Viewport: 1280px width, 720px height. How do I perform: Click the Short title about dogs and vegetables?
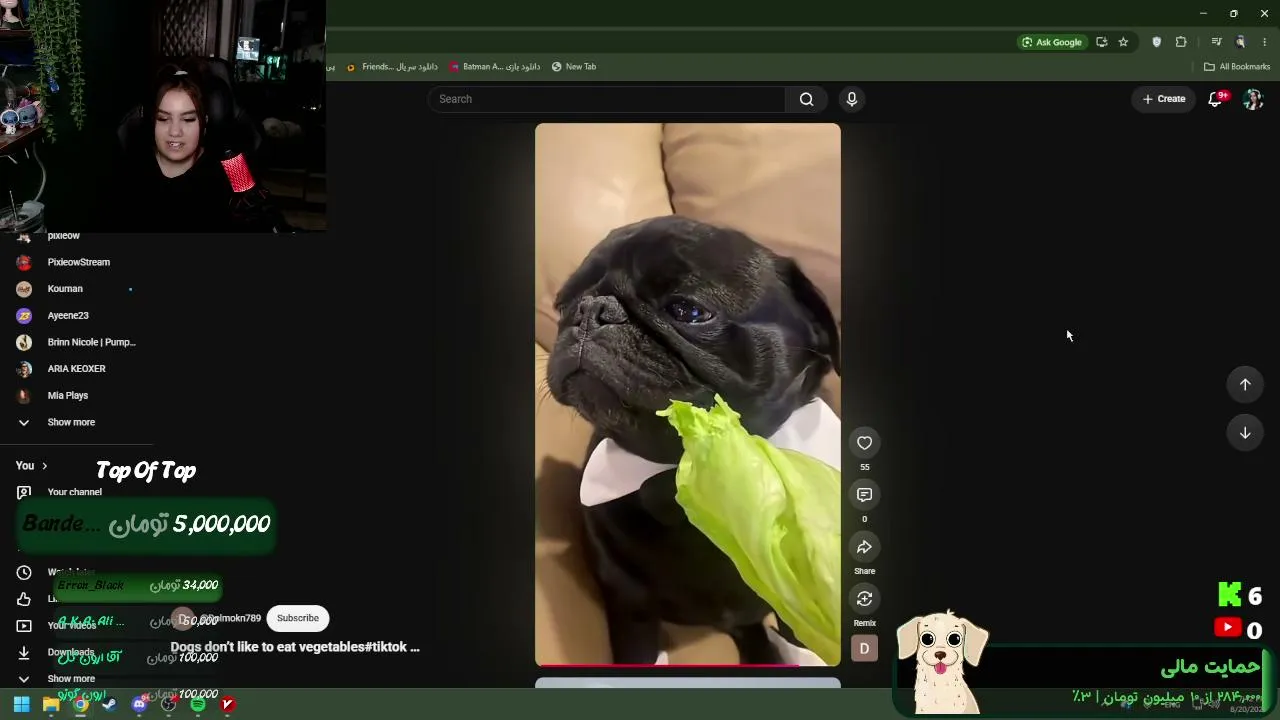click(295, 647)
